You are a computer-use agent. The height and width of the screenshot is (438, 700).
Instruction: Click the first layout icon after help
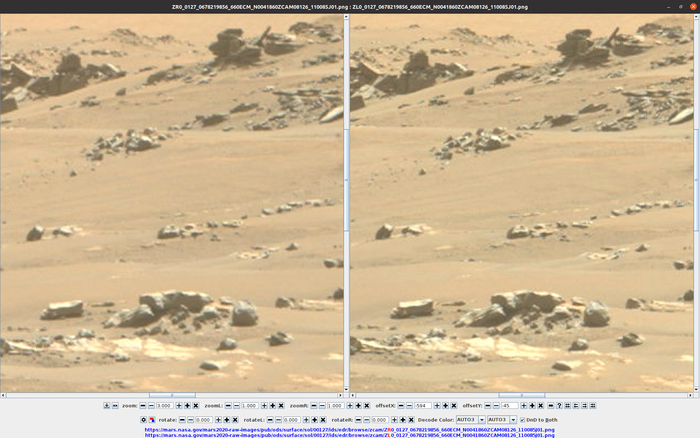coord(567,405)
